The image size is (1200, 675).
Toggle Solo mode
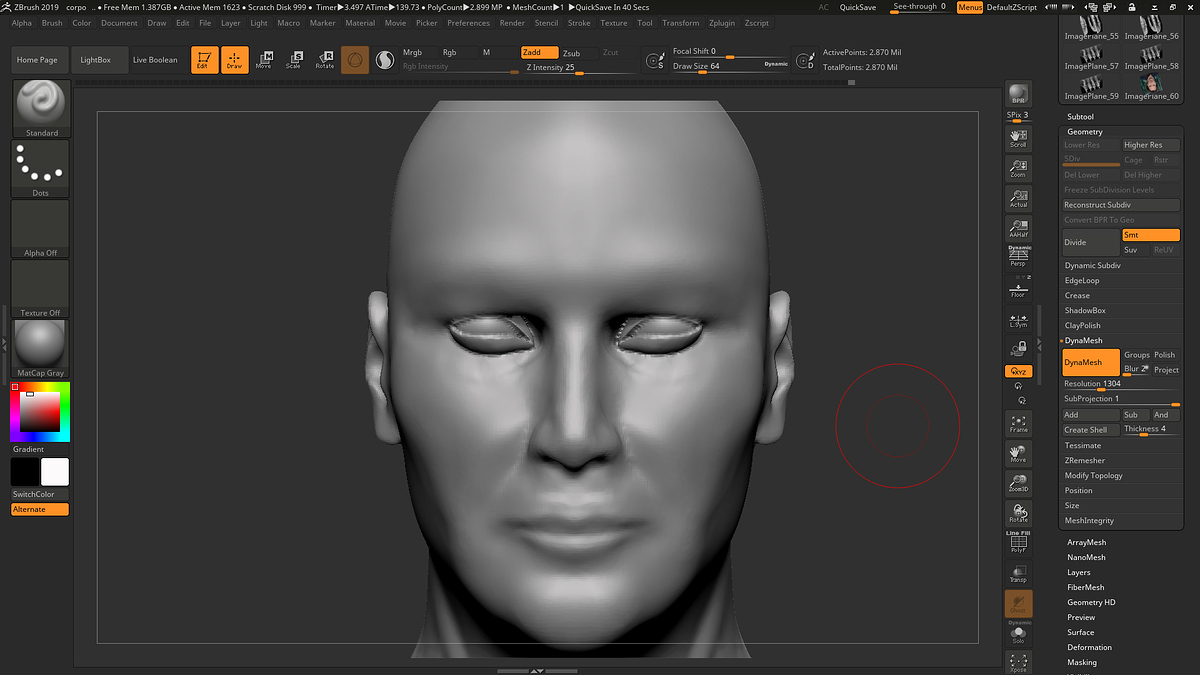pos(1018,634)
